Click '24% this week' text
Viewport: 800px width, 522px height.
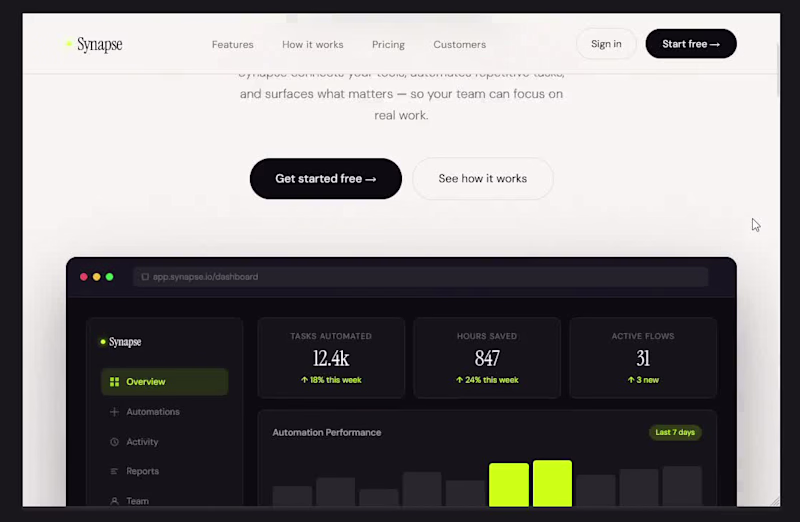pyautogui.click(x=487, y=380)
